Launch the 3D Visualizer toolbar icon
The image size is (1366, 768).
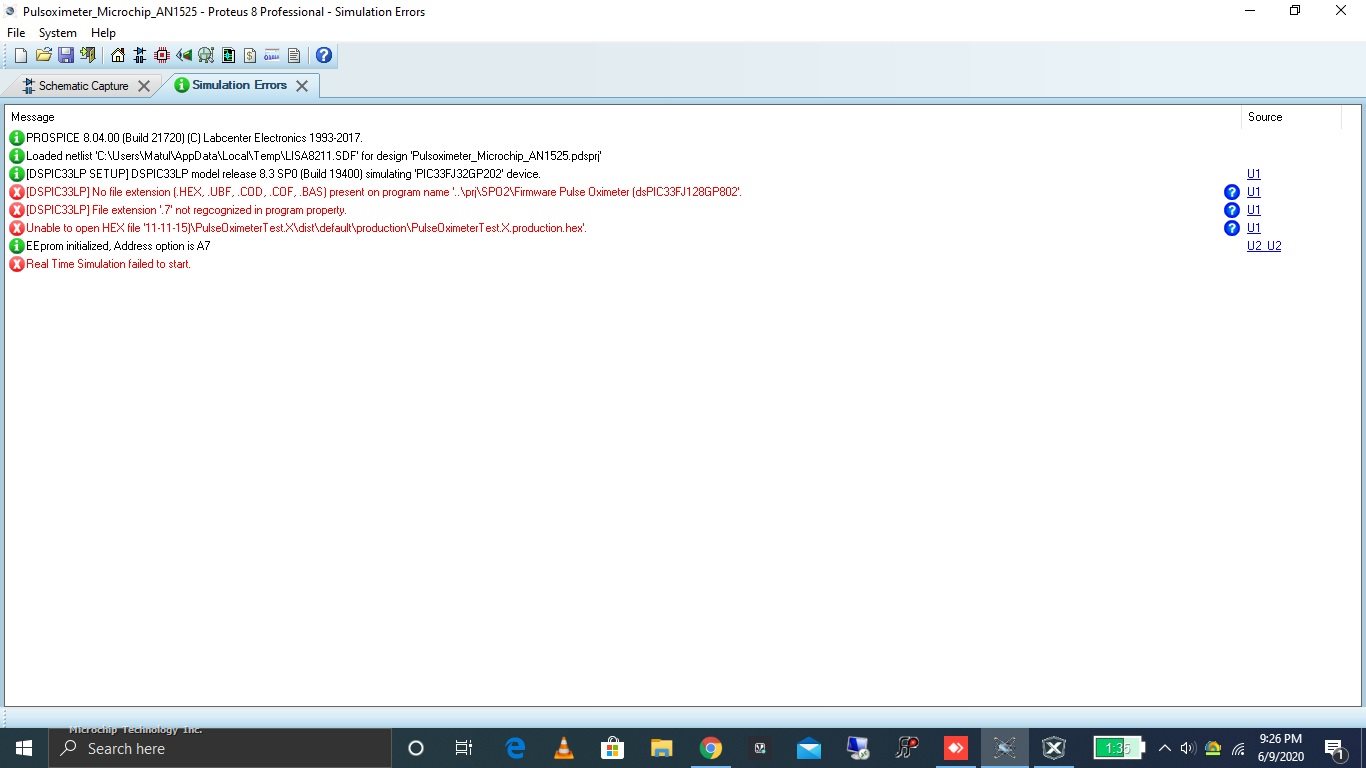pos(184,55)
